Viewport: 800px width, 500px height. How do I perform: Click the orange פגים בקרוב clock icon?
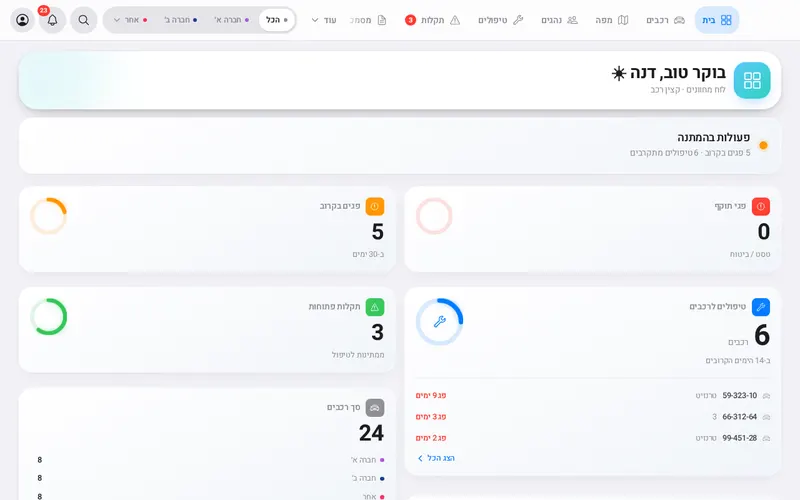tap(375, 206)
